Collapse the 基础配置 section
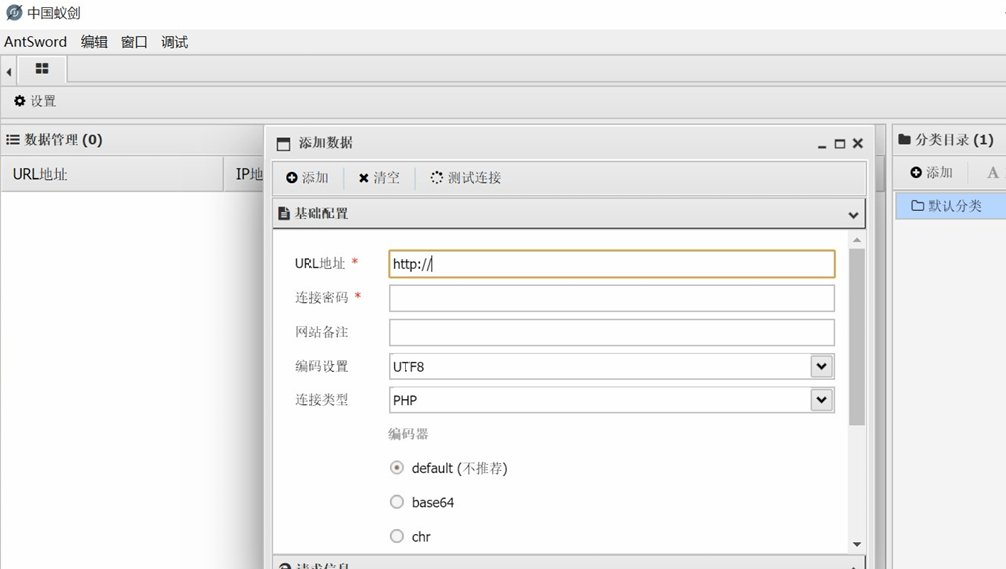 pyautogui.click(x=852, y=214)
